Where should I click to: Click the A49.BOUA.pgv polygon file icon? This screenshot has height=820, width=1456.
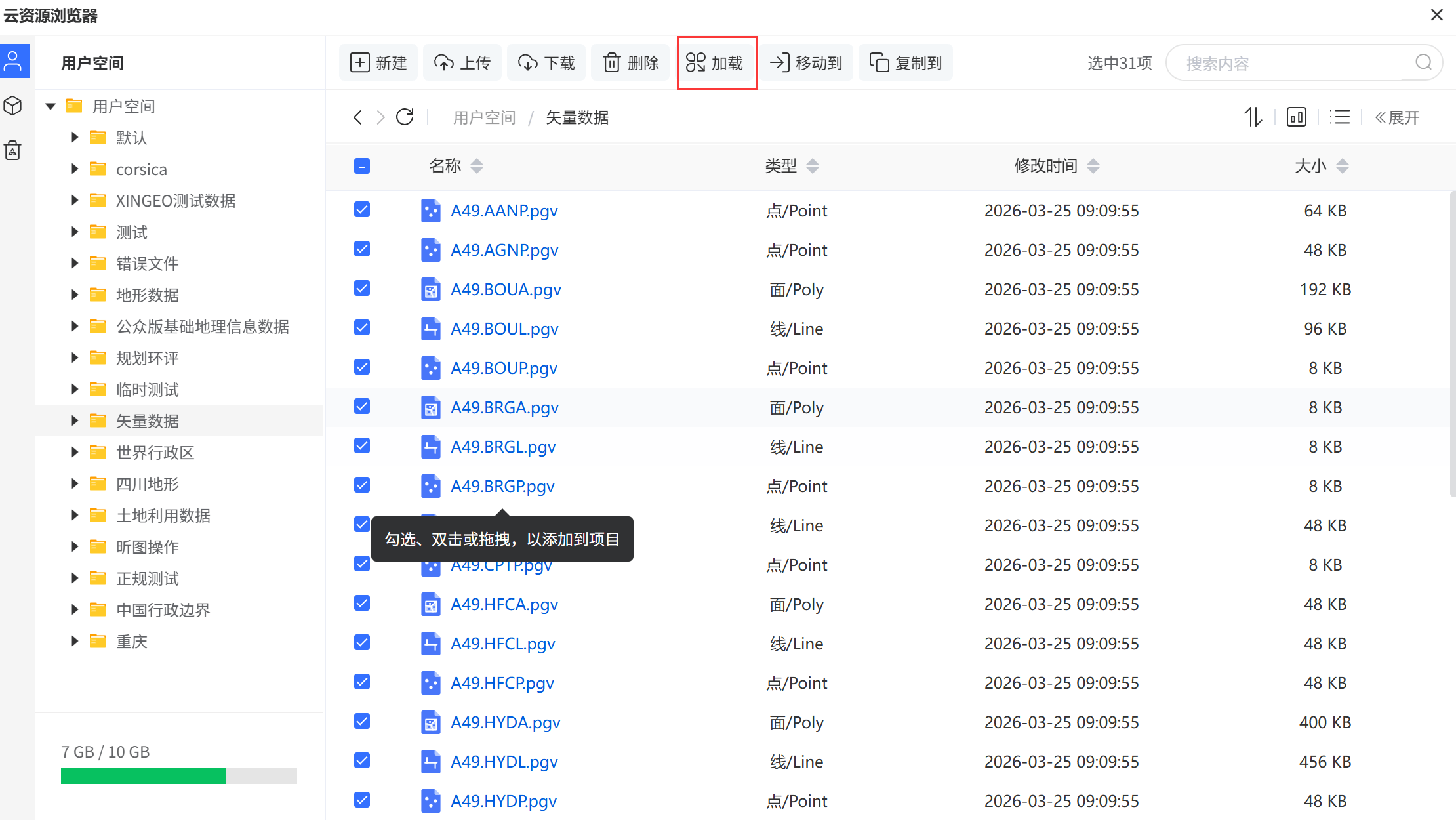click(430, 289)
